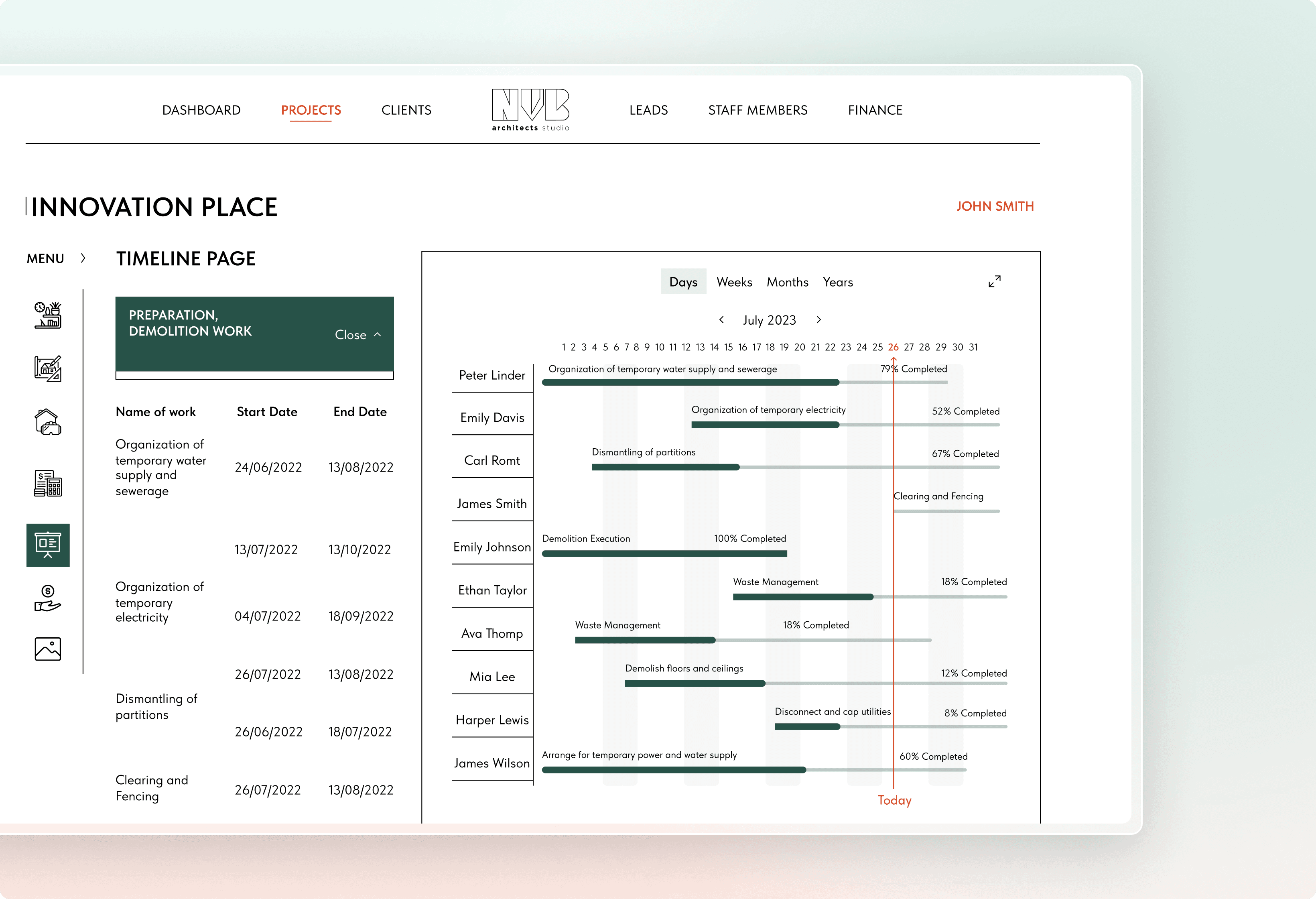The width and height of the screenshot is (1316, 899).
Task: Select Harper Lewis in the staff list
Action: coord(492,720)
